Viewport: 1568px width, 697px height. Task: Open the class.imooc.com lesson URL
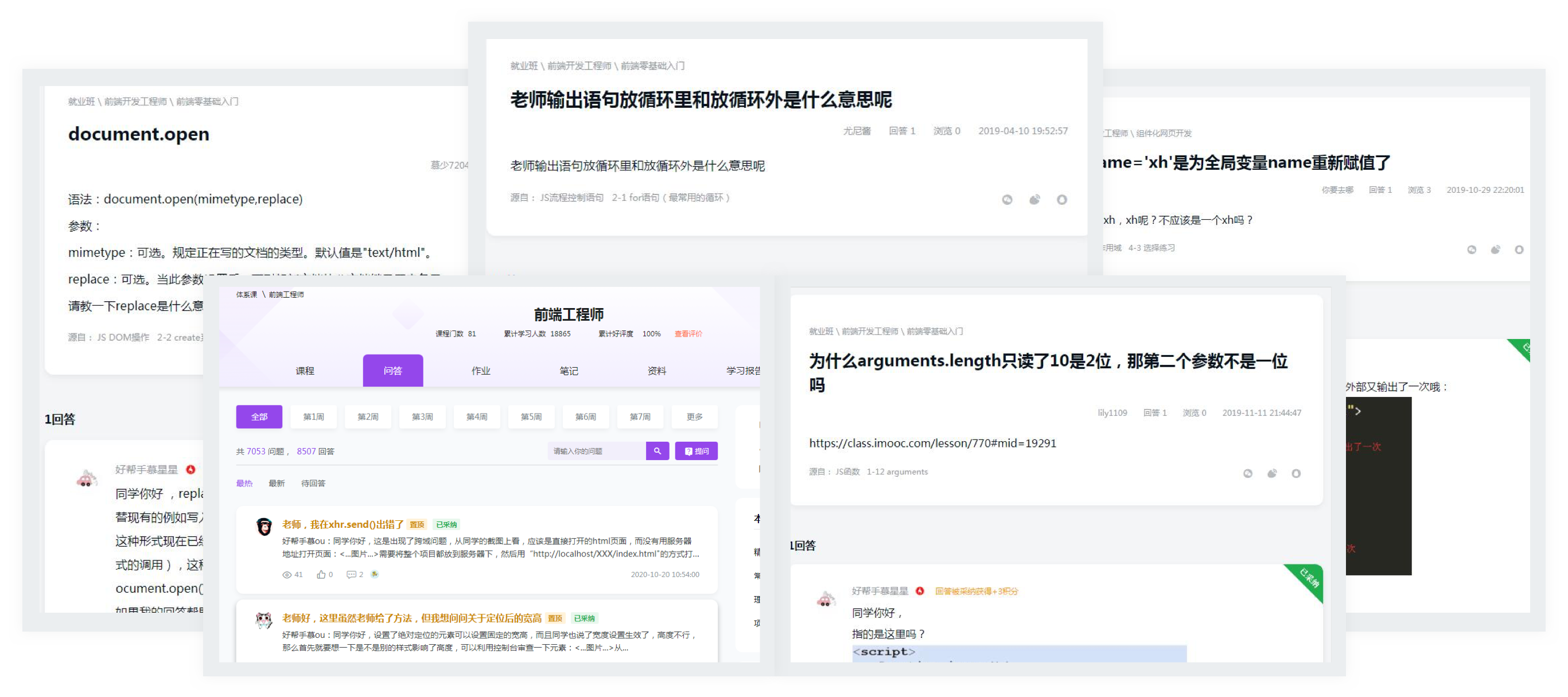click(932, 443)
